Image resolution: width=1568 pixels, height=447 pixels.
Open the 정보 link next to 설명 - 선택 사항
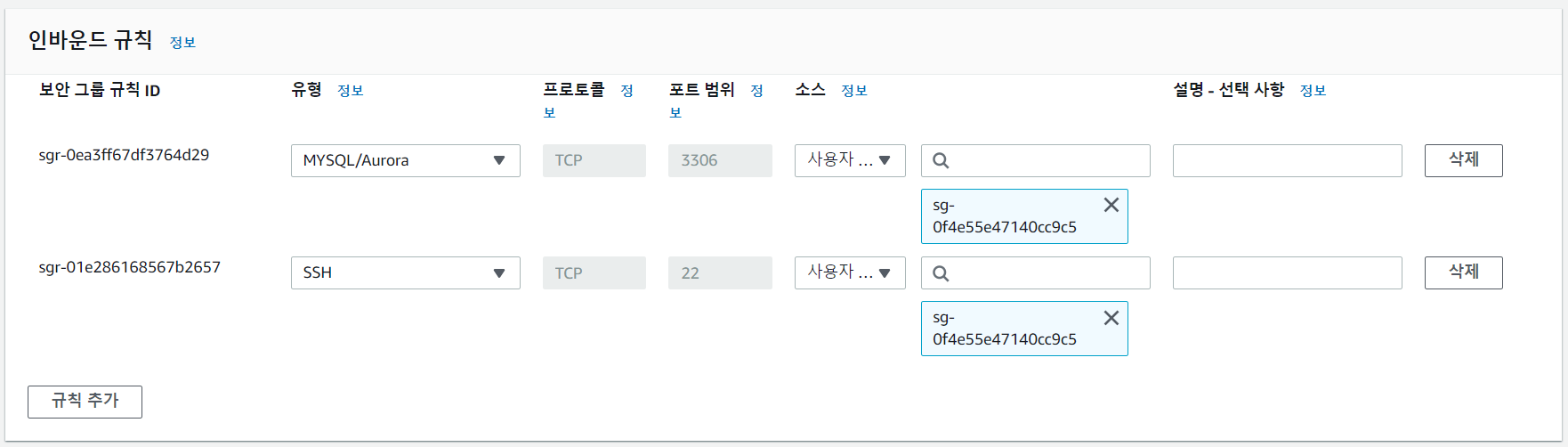tap(1313, 91)
